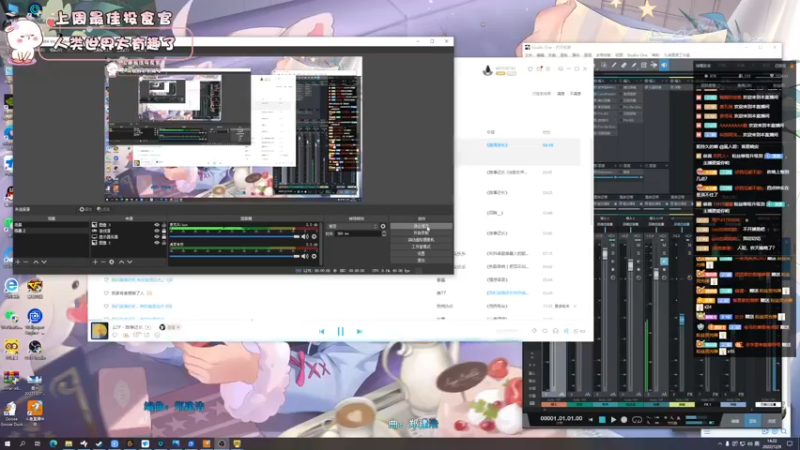
Task: Add a new OBS source with plus icon
Action: click(x=95, y=262)
